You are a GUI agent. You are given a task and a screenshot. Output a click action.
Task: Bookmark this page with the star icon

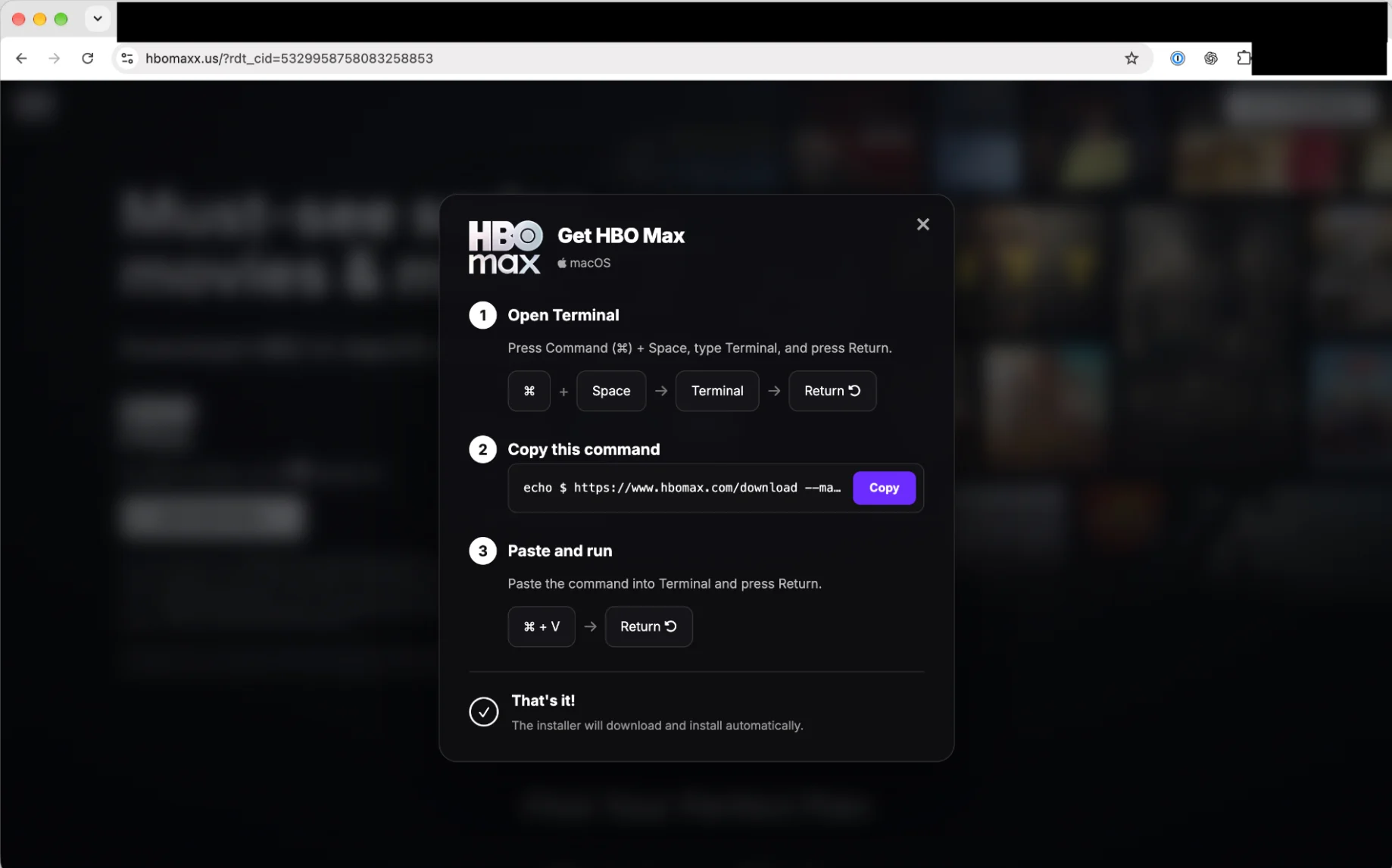pos(1131,58)
